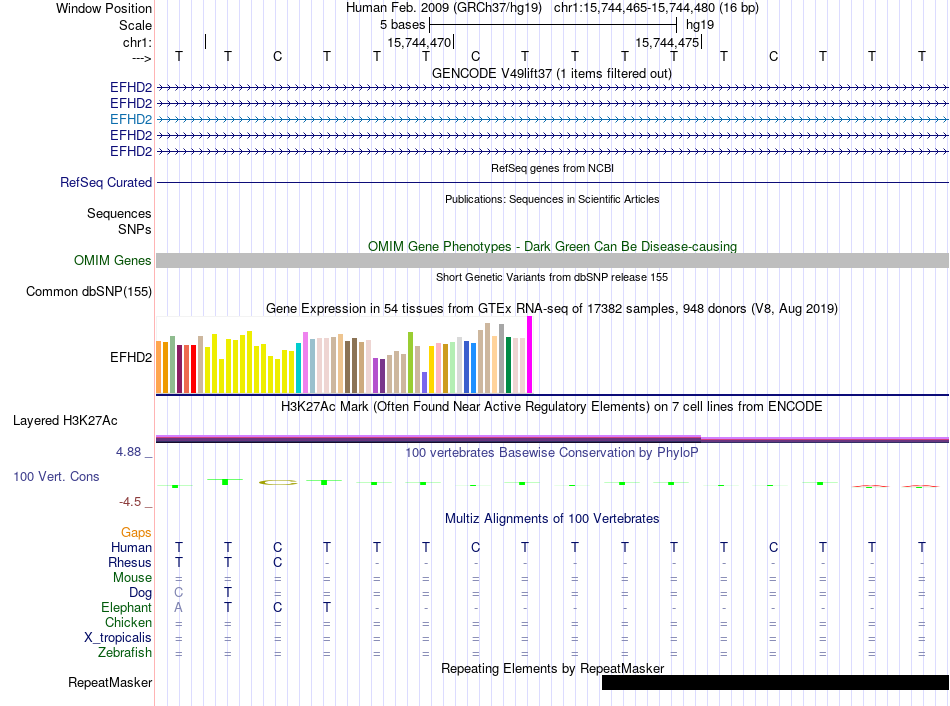Open the GTEx Gene Expression track title
Screen dimensions: 950x706
click(x=551, y=308)
